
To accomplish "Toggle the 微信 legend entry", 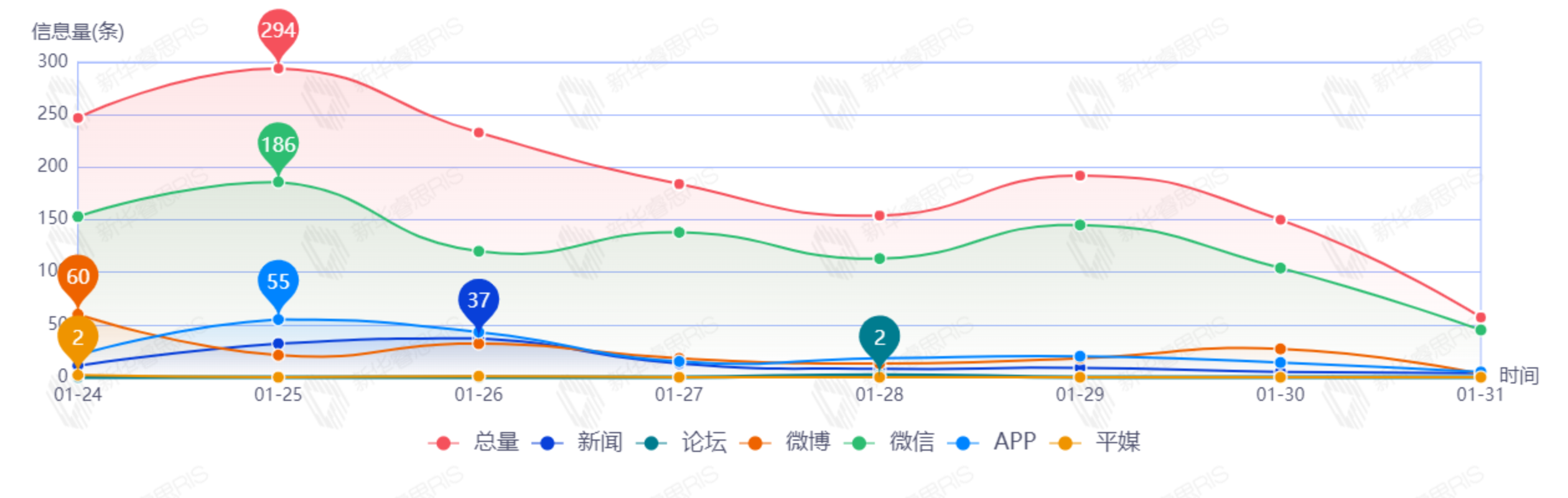I will pyautogui.click(x=890, y=442).
